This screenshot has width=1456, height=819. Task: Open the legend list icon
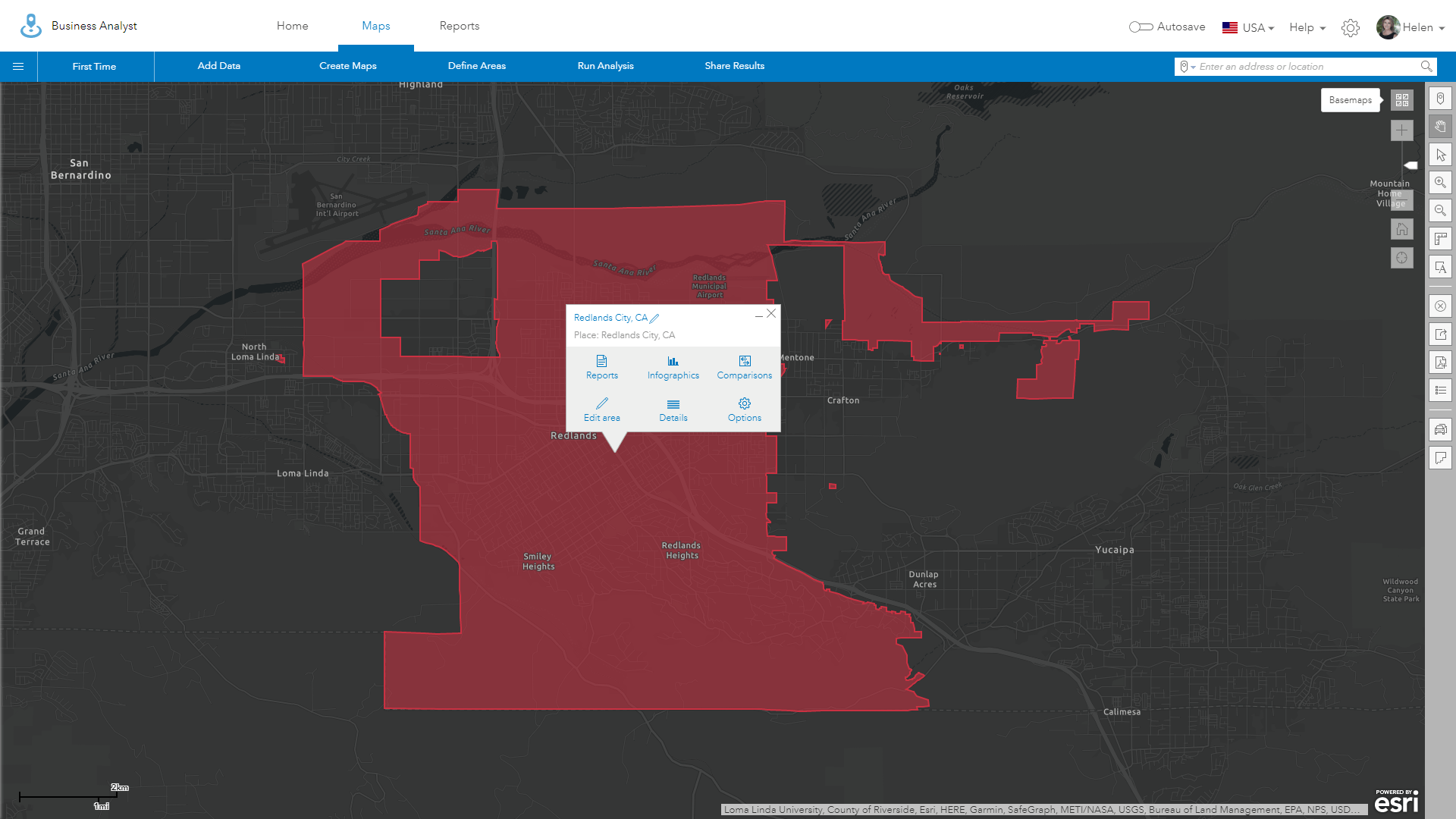(x=1440, y=391)
